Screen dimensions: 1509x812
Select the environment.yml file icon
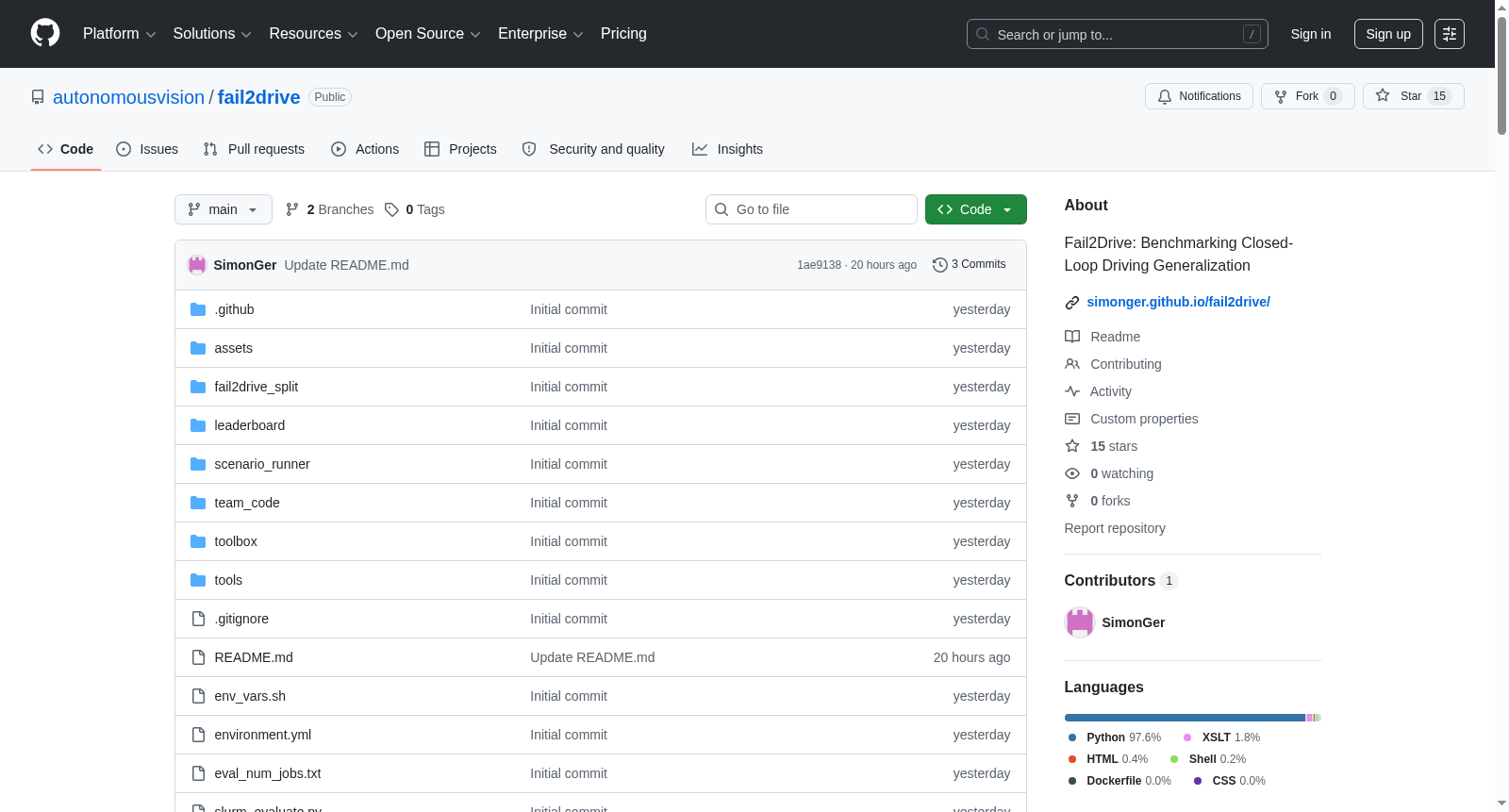click(x=198, y=735)
